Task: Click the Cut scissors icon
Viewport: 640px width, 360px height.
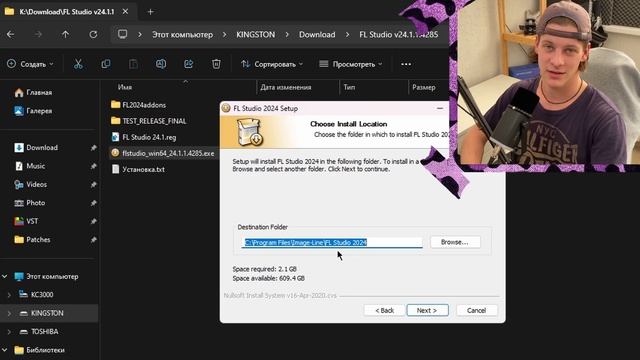Action: 78,64
